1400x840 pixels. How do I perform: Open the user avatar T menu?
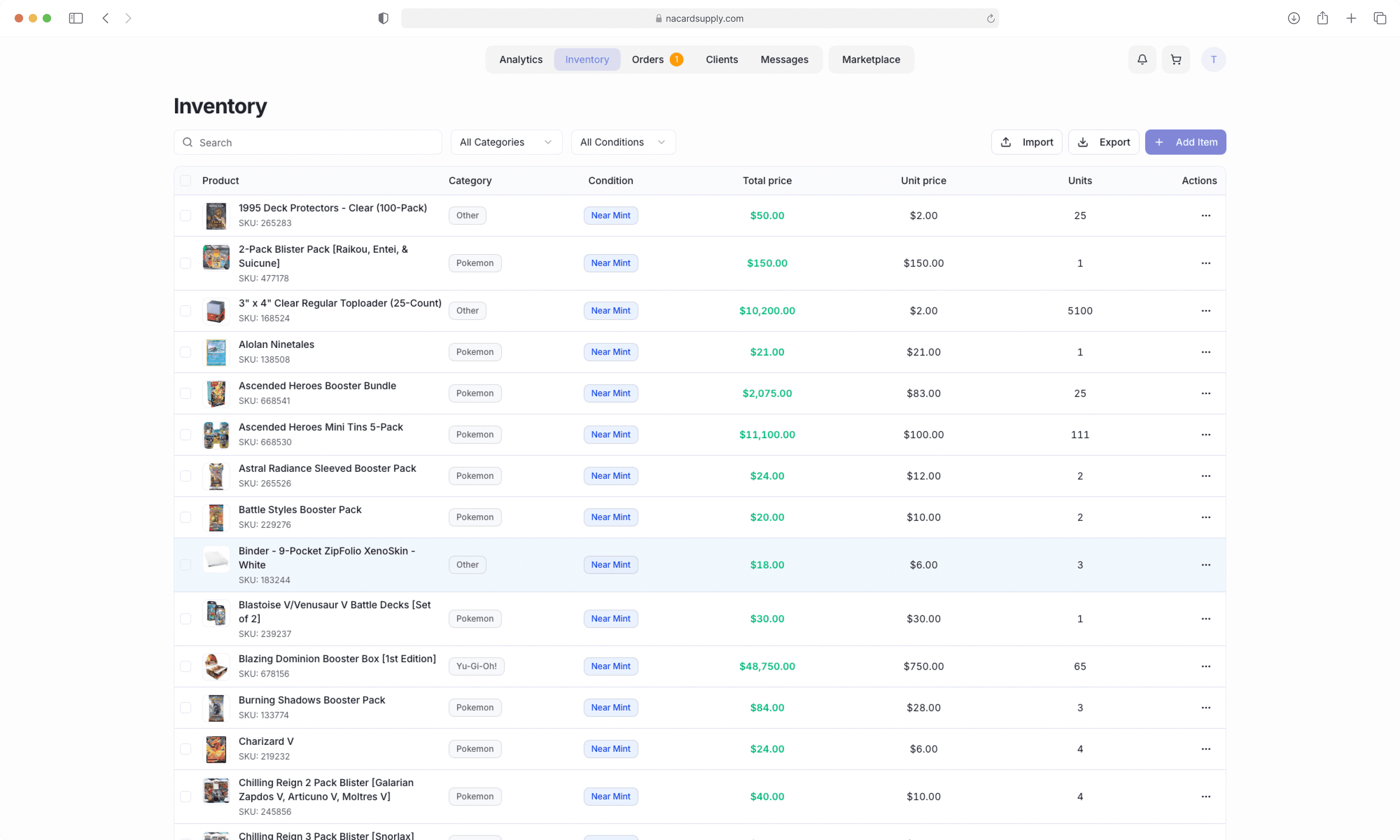tap(1213, 59)
